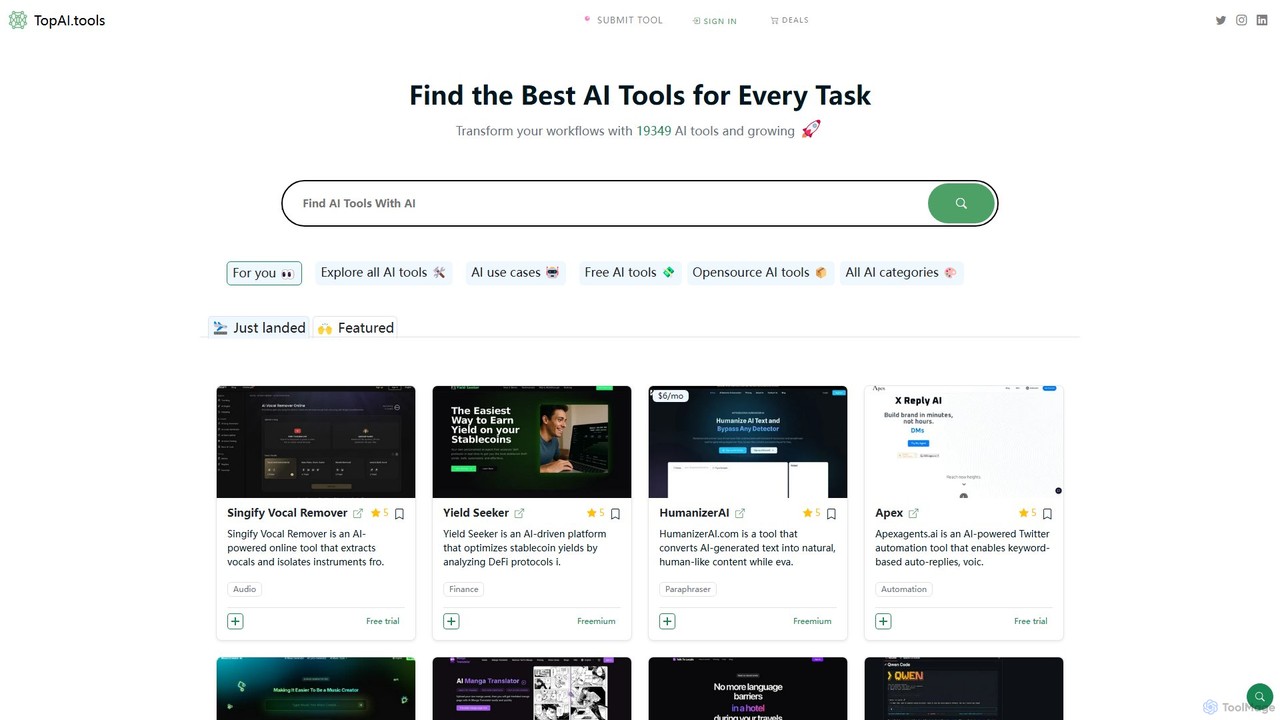Open Yield Seeker title link
The height and width of the screenshot is (720, 1280).
[x=476, y=513]
